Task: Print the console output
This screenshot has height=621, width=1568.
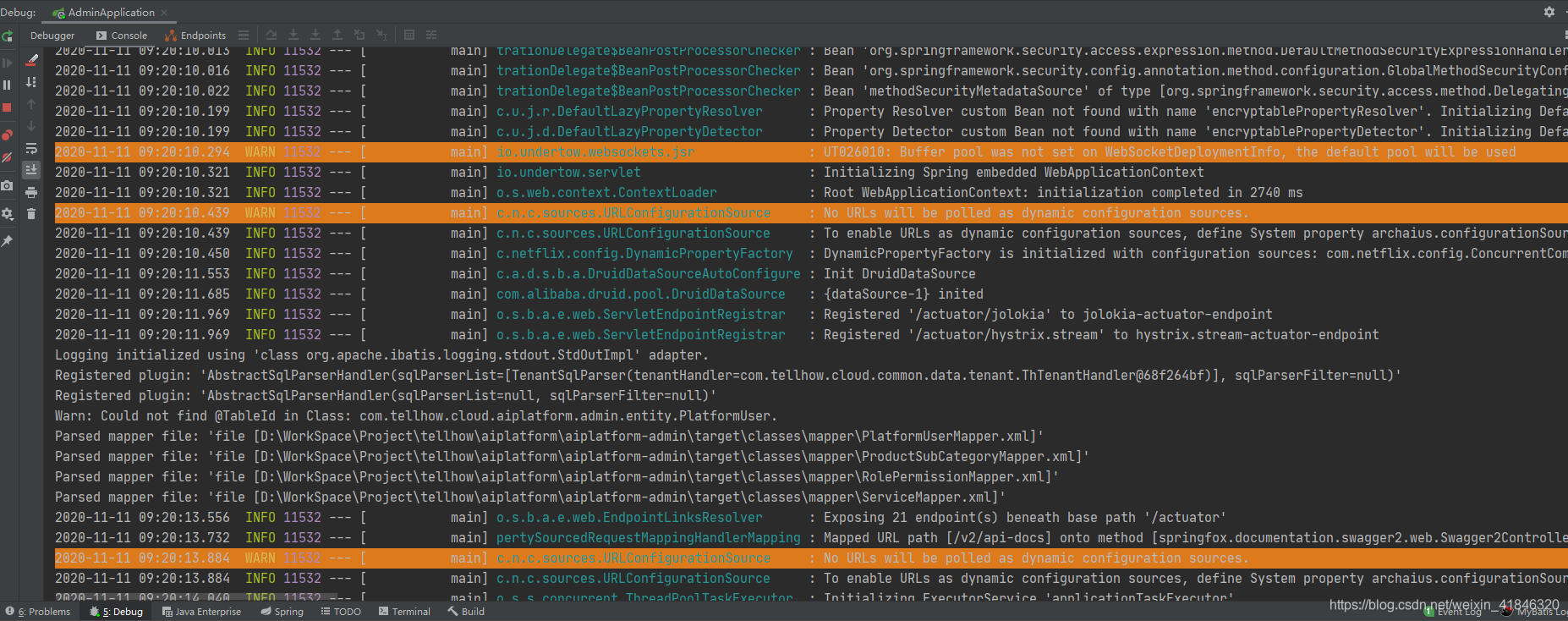Action: [31, 192]
